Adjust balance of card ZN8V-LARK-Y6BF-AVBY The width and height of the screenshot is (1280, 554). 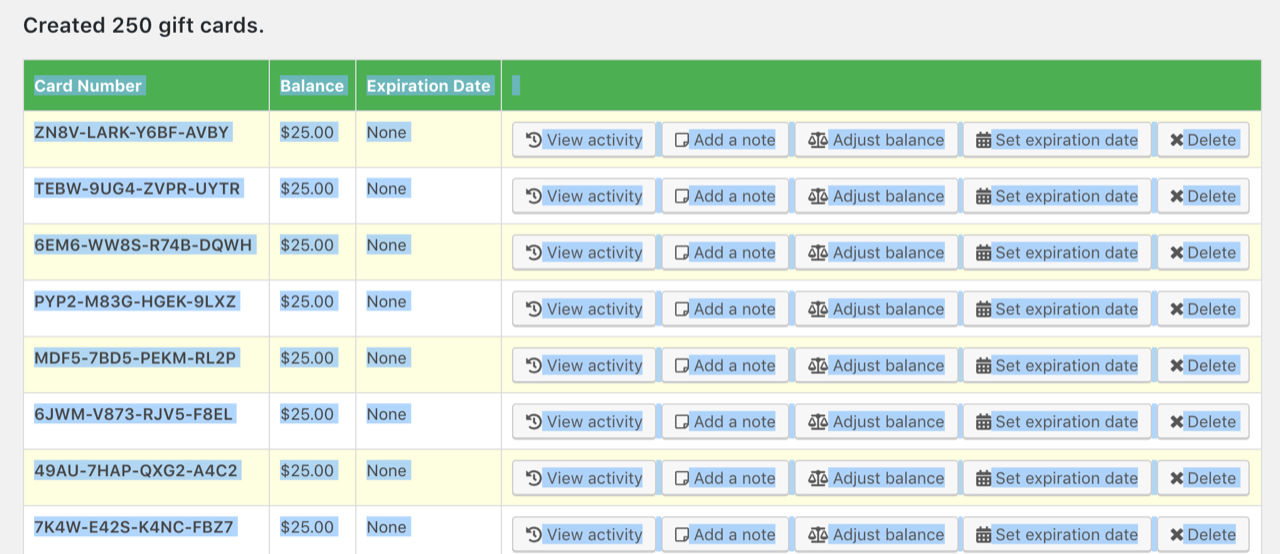click(876, 140)
